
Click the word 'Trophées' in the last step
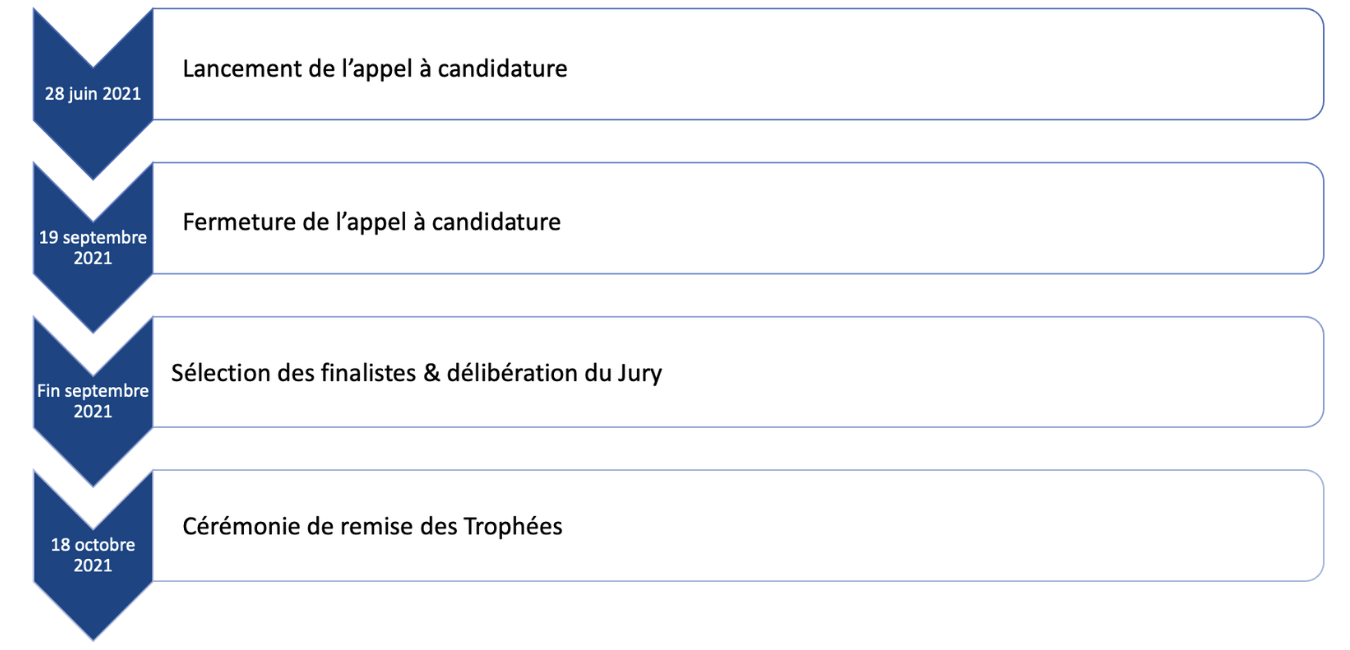513,526
